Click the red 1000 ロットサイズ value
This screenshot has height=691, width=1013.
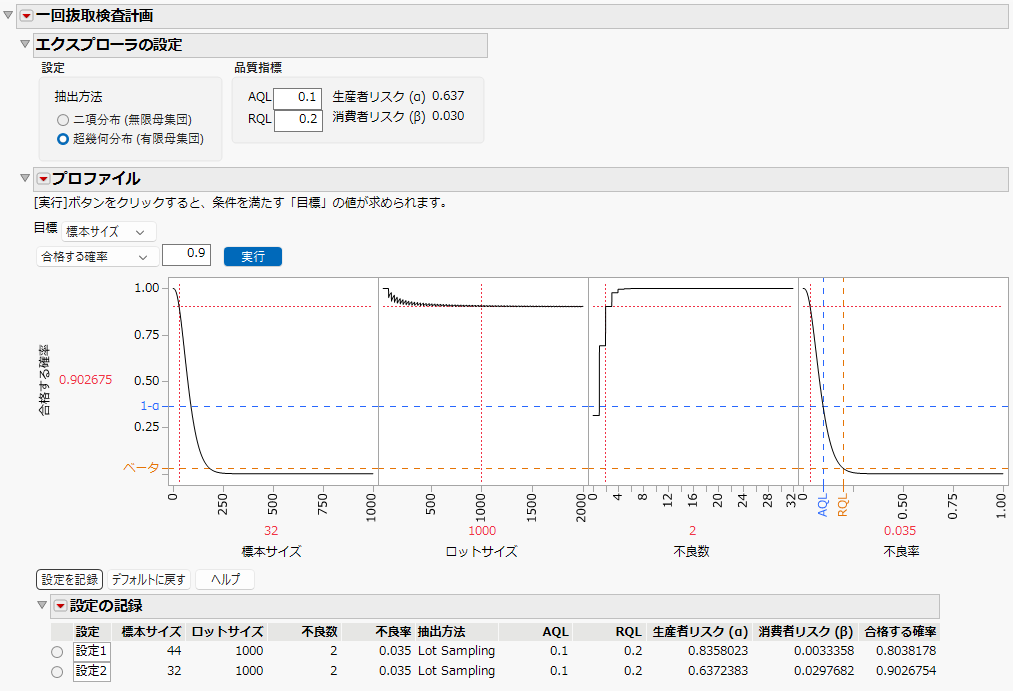(x=482, y=531)
